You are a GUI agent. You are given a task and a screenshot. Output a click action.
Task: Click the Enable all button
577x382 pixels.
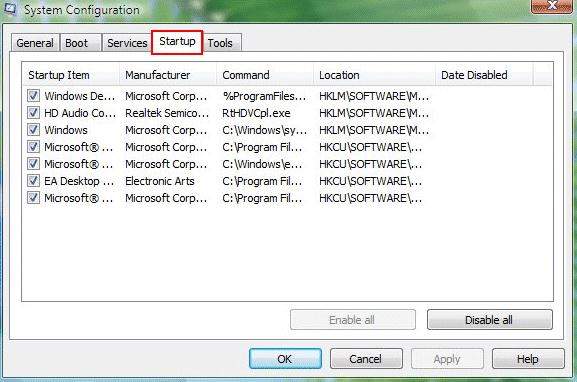[353, 319]
